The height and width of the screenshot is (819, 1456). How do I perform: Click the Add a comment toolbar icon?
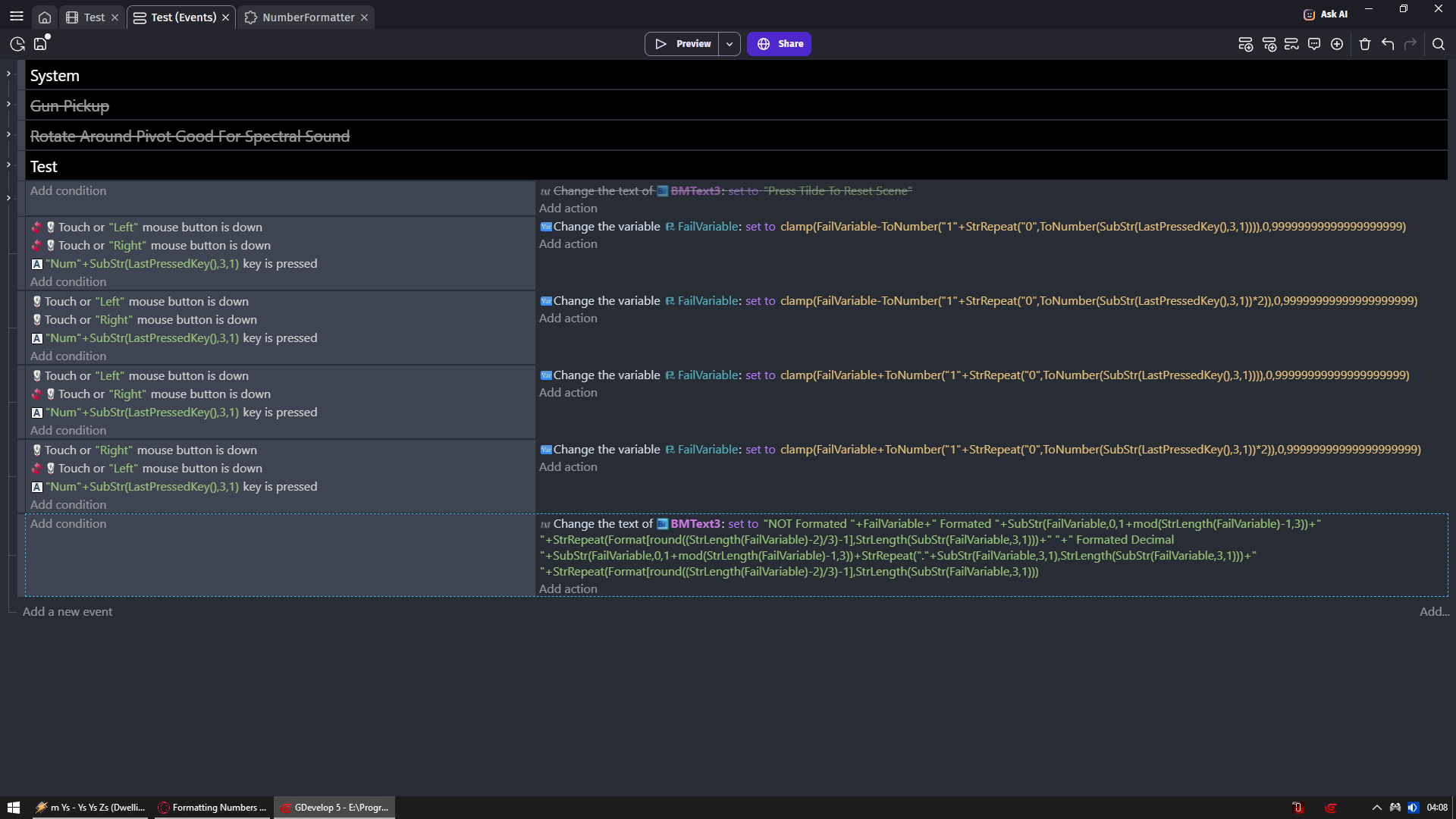[1314, 44]
